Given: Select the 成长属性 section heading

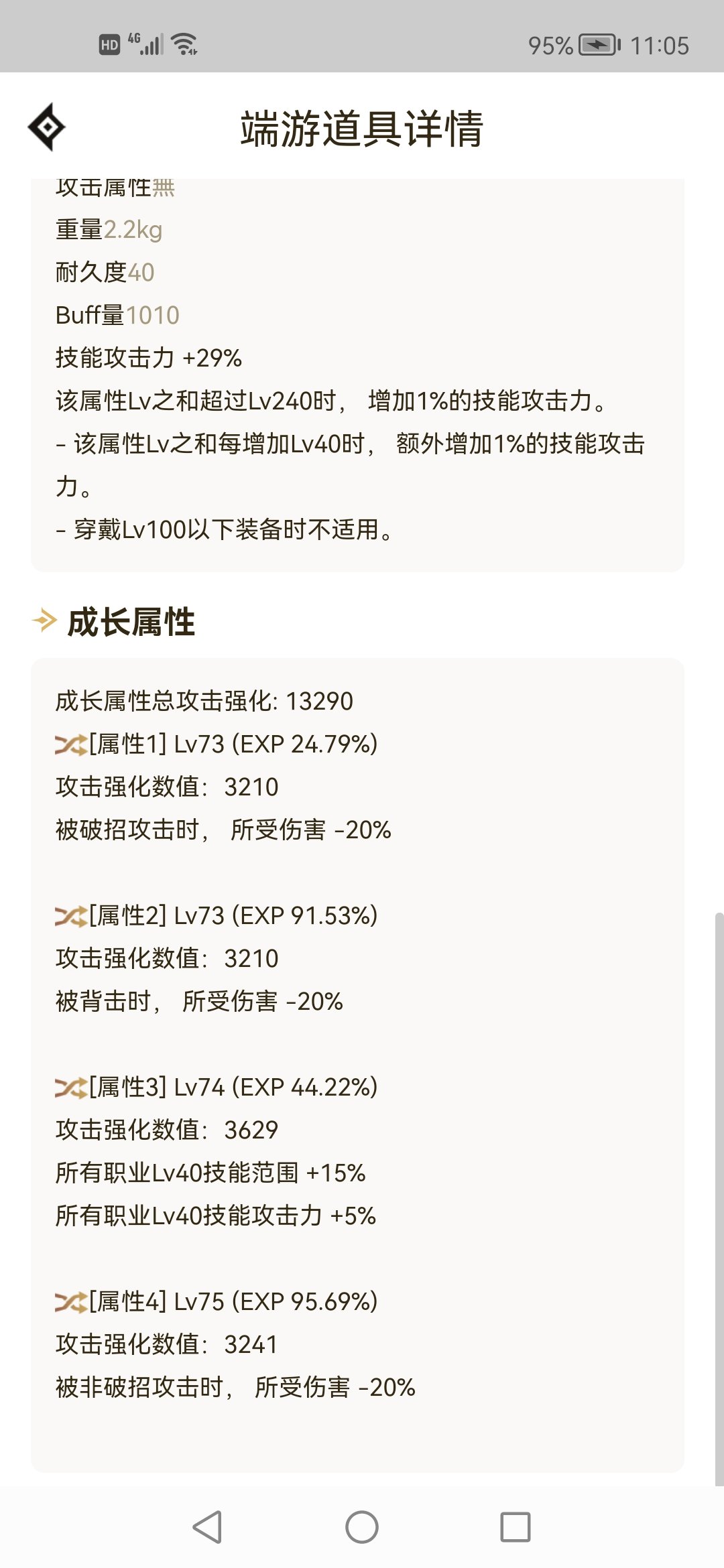Looking at the screenshot, I should point(131,622).
